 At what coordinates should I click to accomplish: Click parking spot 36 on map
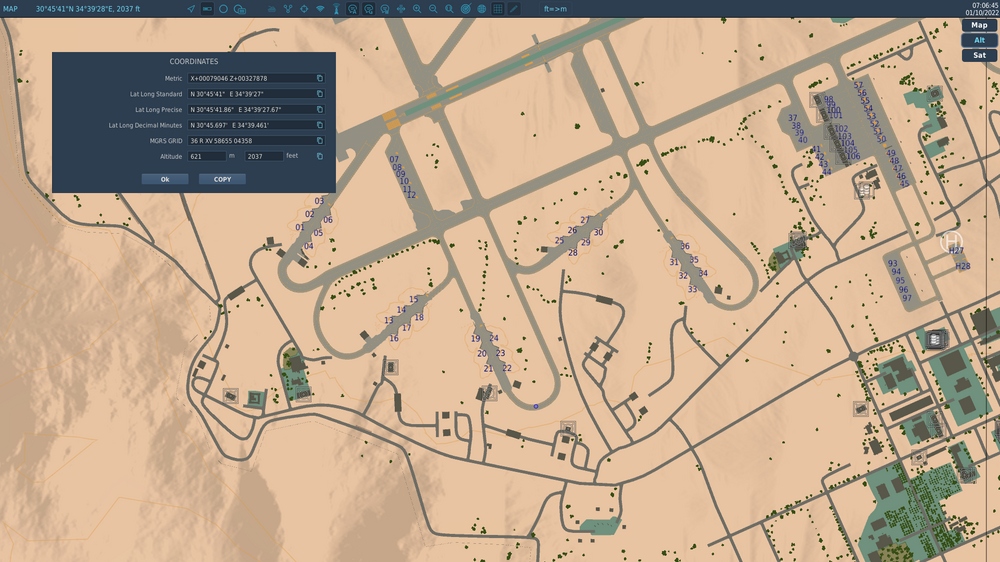pos(684,246)
